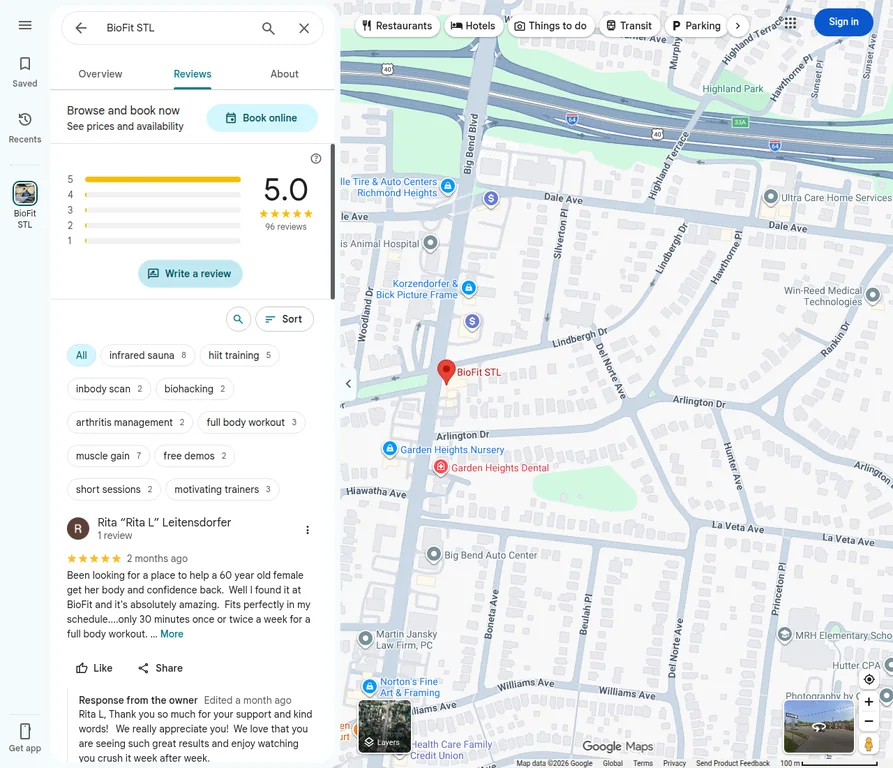Click the Win-Reed Medical Technologies marker
The height and width of the screenshot is (768, 893).
point(872,295)
